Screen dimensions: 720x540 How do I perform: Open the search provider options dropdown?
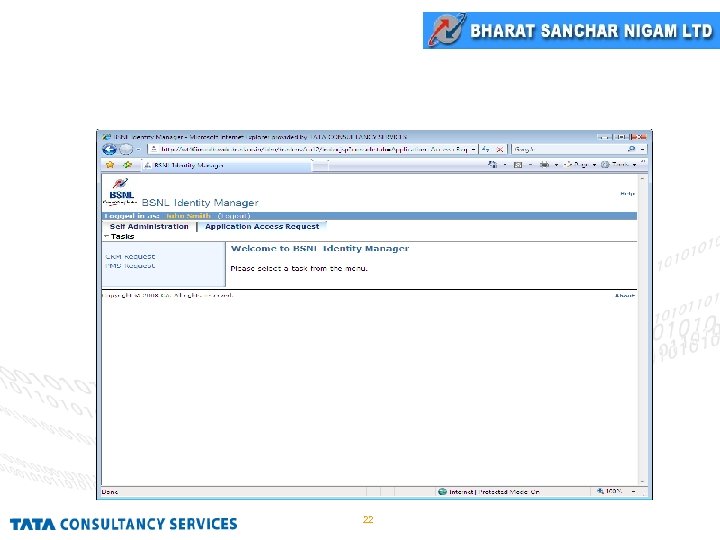[642, 149]
